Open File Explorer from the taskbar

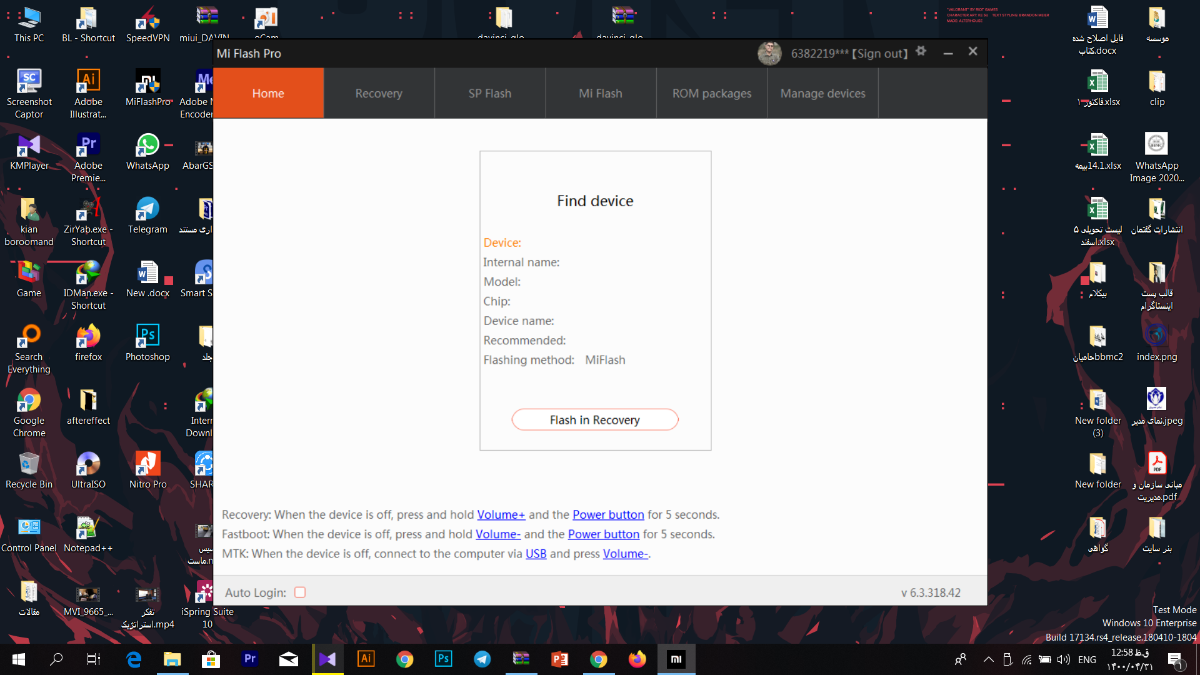(x=172, y=659)
